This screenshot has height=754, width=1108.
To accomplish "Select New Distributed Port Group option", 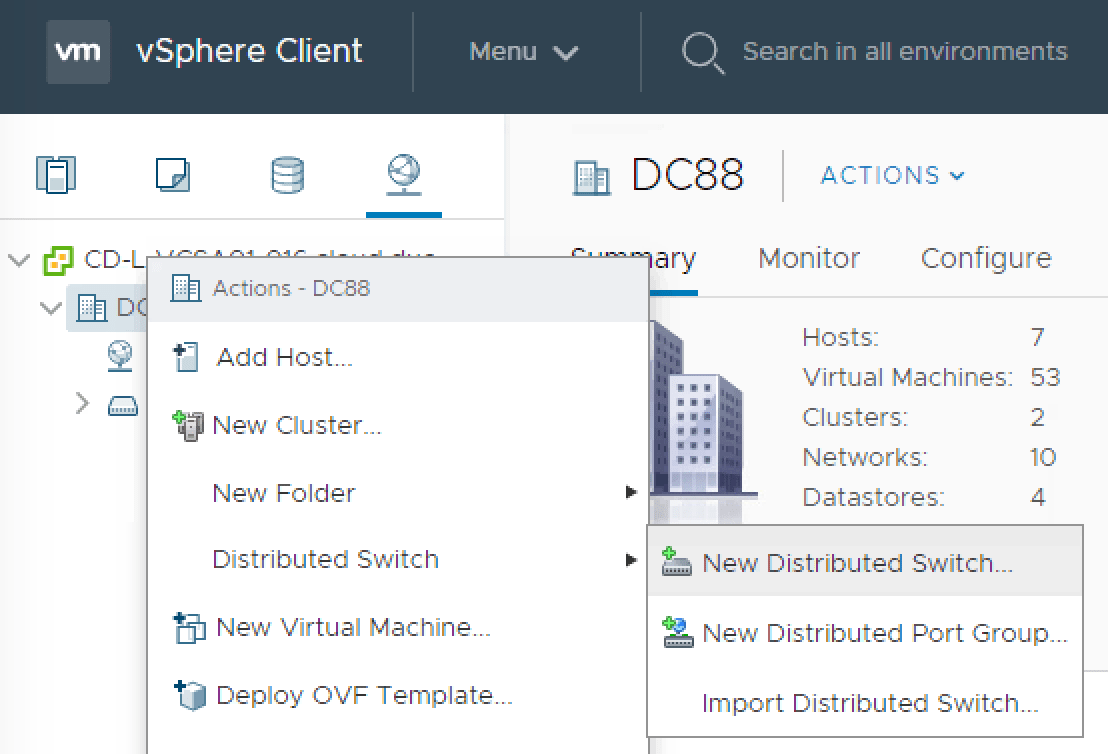I will [x=884, y=633].
